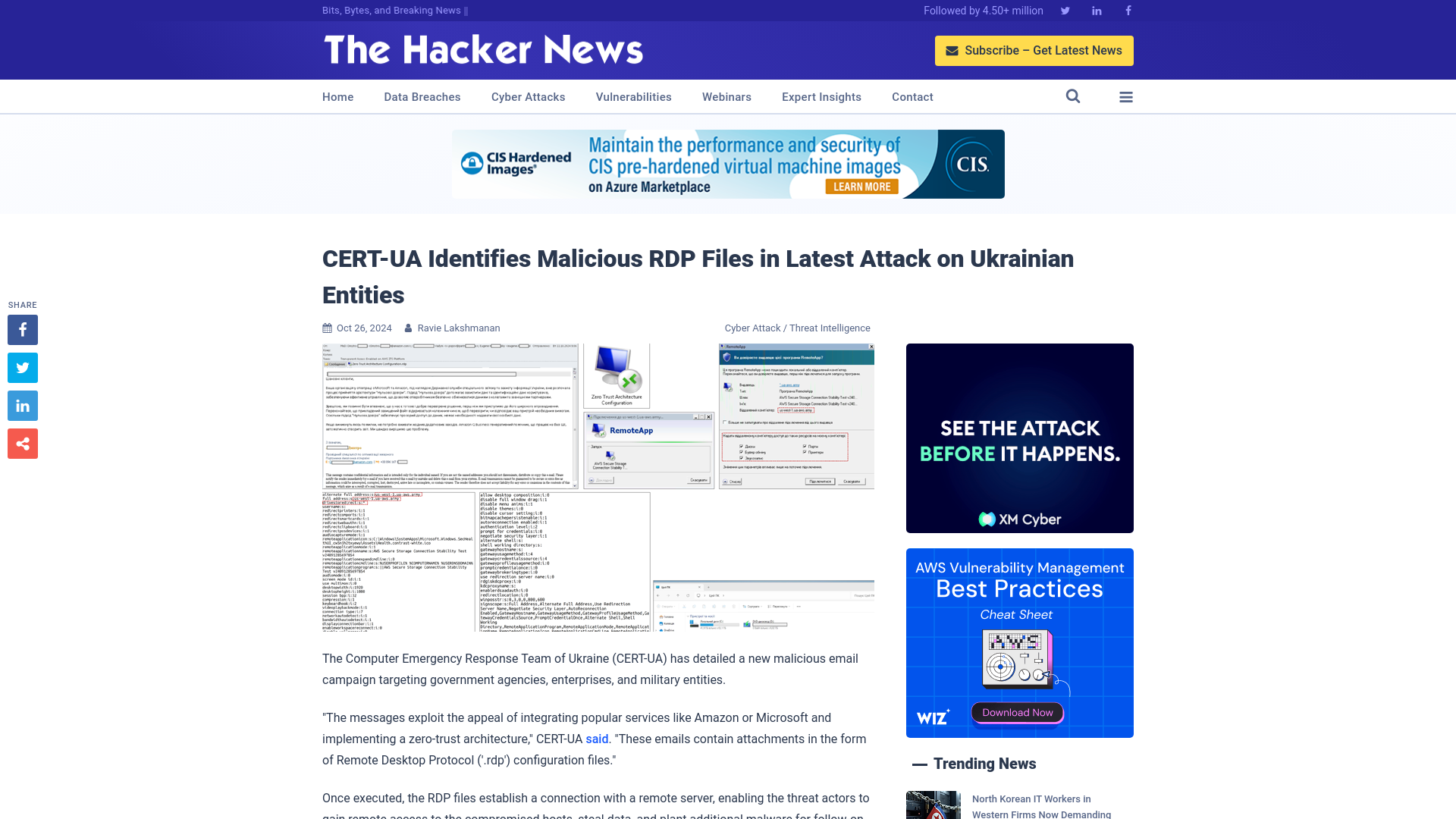Click the Twitter share icon
1456x819 pixels.
coord(22,367)
